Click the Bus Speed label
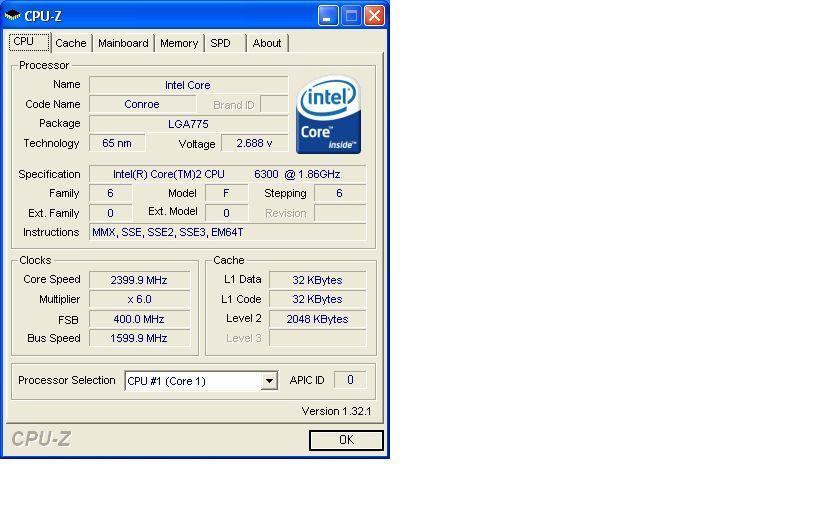This screenshot has height=525, width=840. [x=54, y=338]
